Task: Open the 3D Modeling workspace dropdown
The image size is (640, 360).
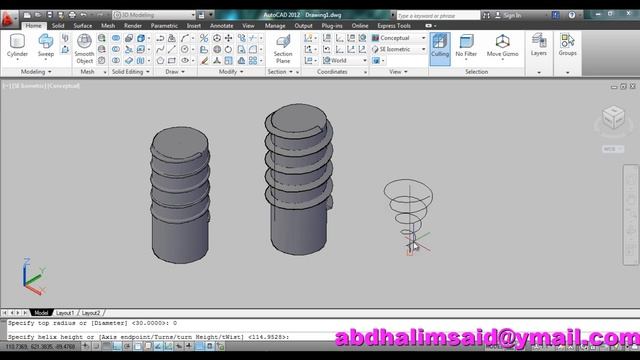Action: (154, 15)
